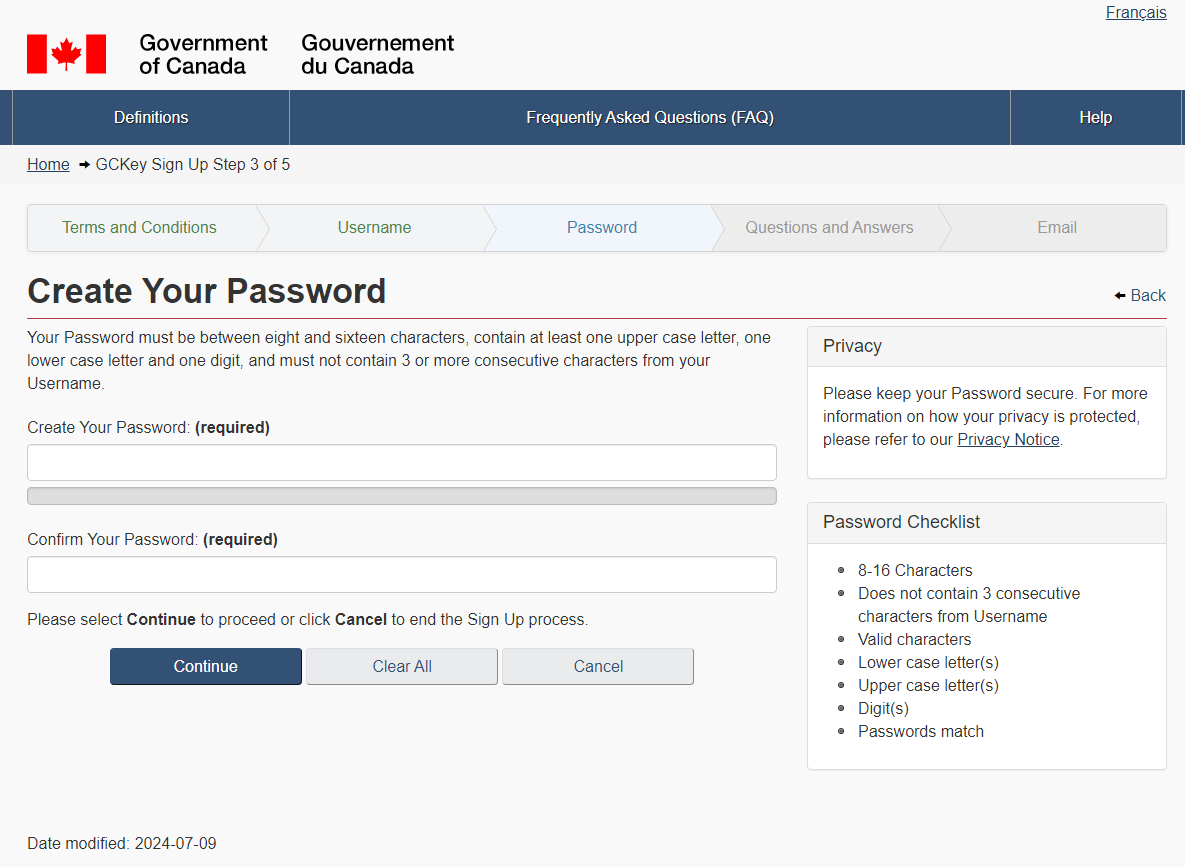Image resolution: width=1185 pixels, height=867 pixels.
Task: Click the Back arrow link
Action: coord(1140,296)
